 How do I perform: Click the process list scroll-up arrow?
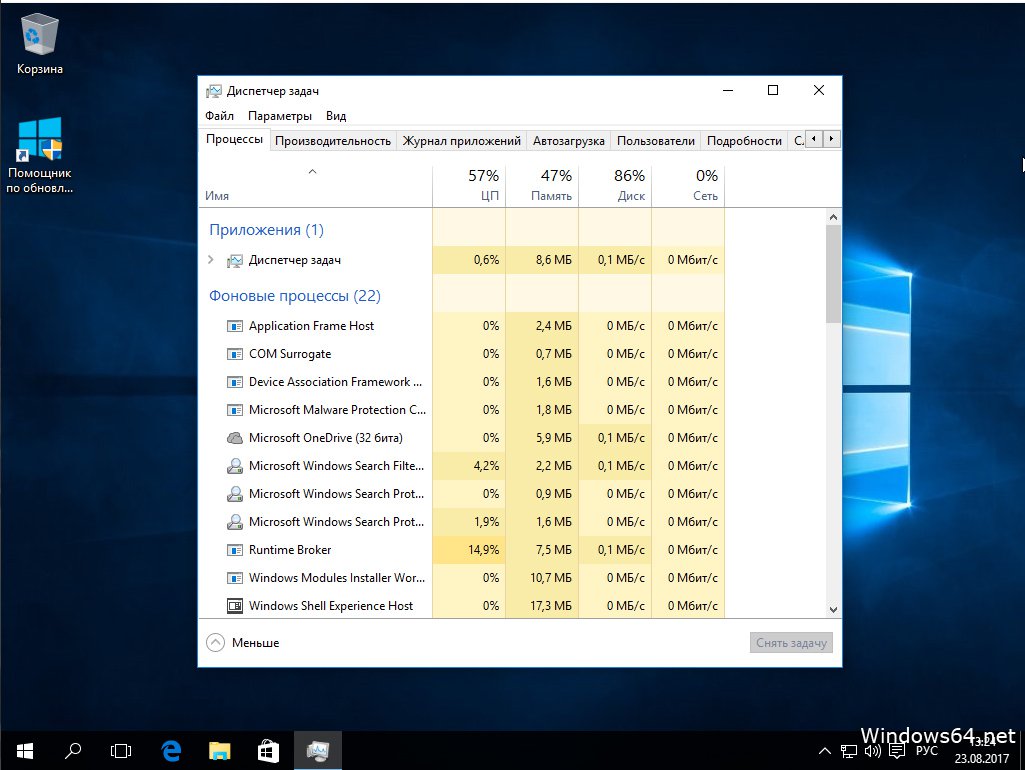tap(833, 218)
